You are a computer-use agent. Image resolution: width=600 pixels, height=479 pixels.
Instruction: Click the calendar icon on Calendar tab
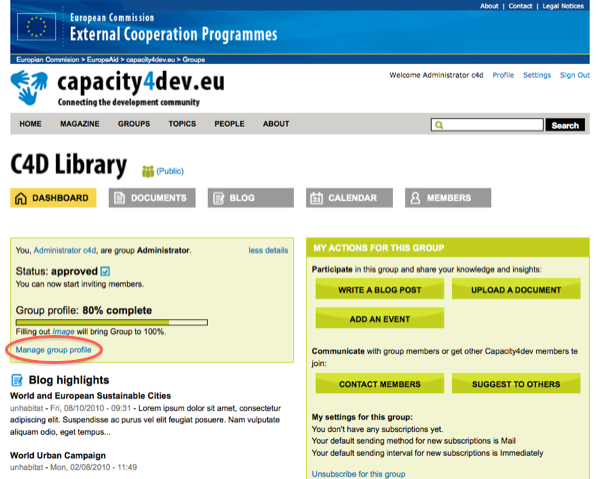click(x=316, y=198)
